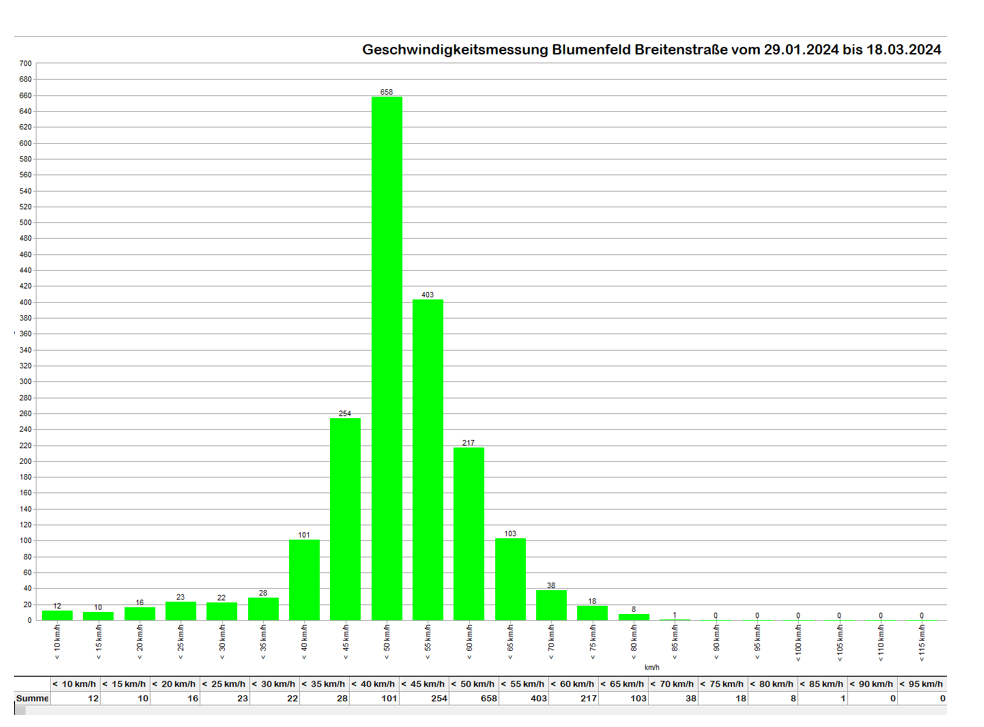Select the '< 50 km/h' table header cell
This screenshot has width=984, height=727.
(x=474, y=684)
